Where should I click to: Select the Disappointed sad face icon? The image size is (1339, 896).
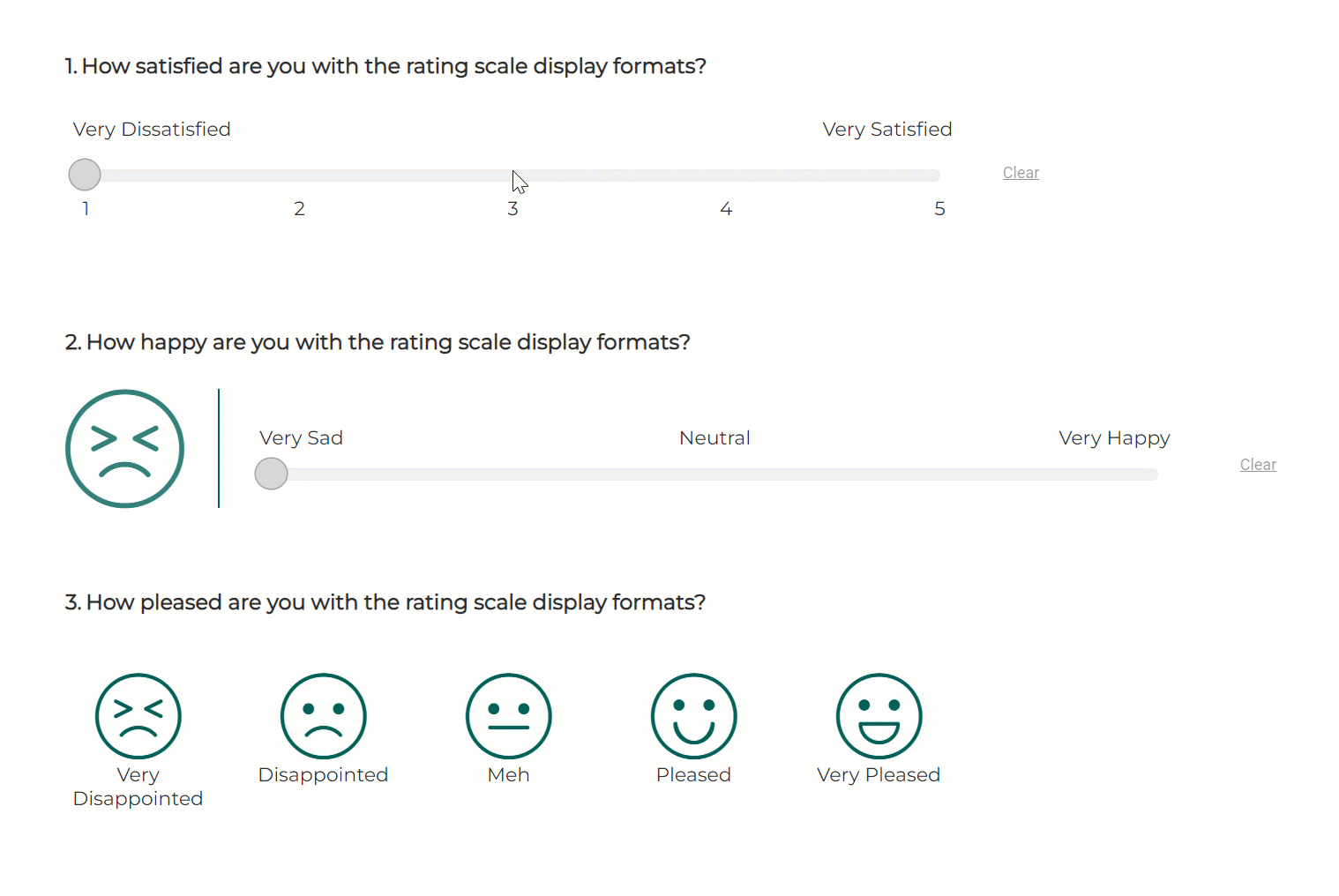click(x=323, y=716)
